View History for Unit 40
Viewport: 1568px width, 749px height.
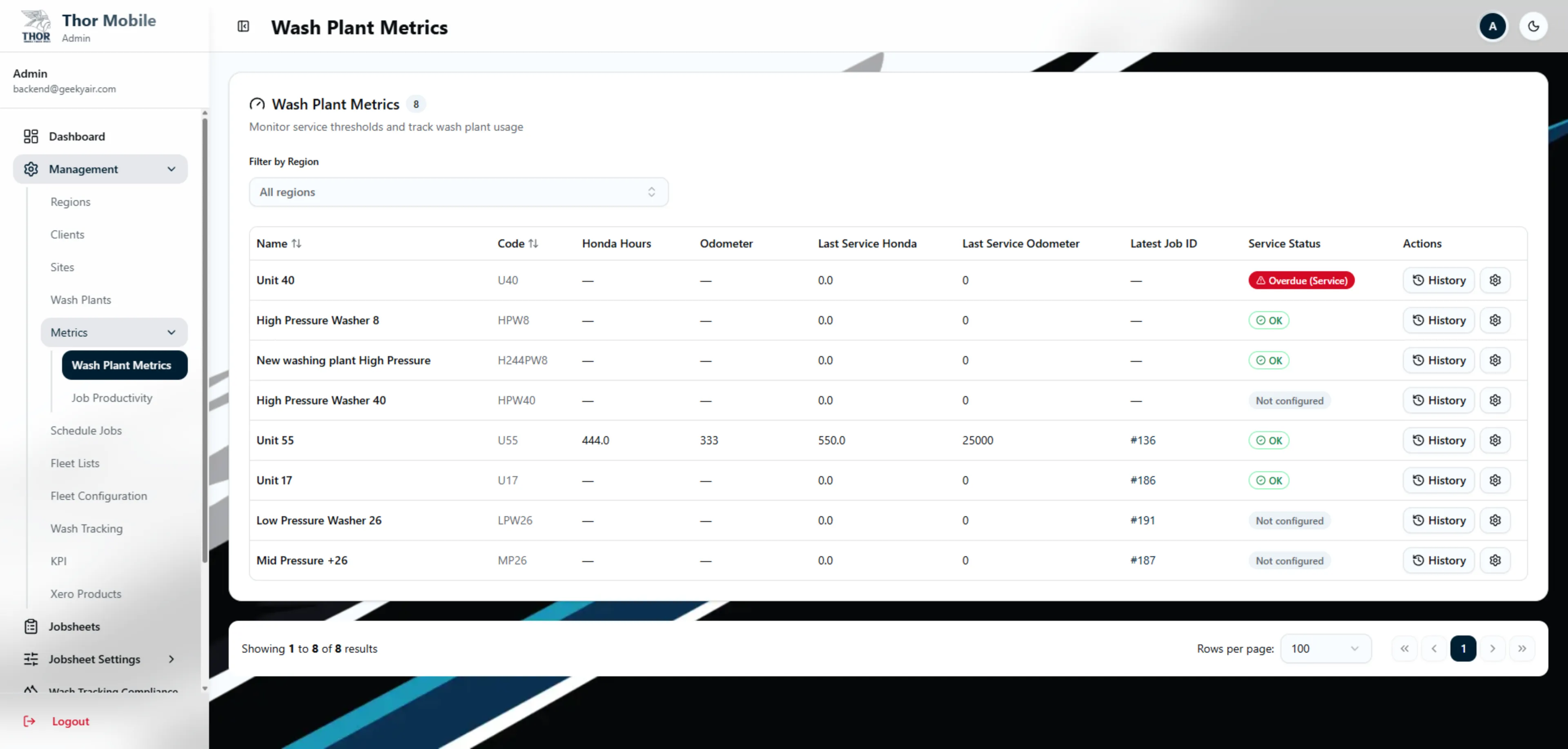tap(1438, 280)
